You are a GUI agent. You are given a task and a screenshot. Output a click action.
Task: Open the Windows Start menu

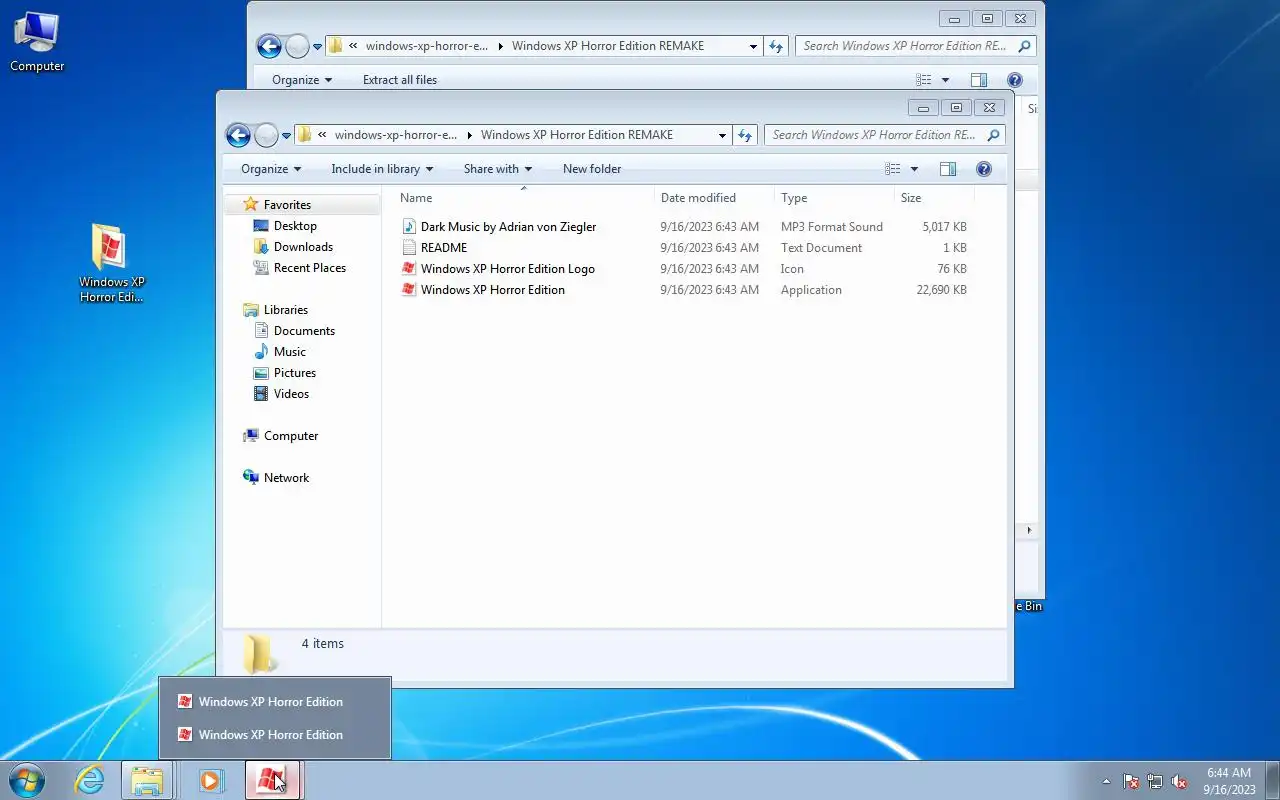(27, 780)
